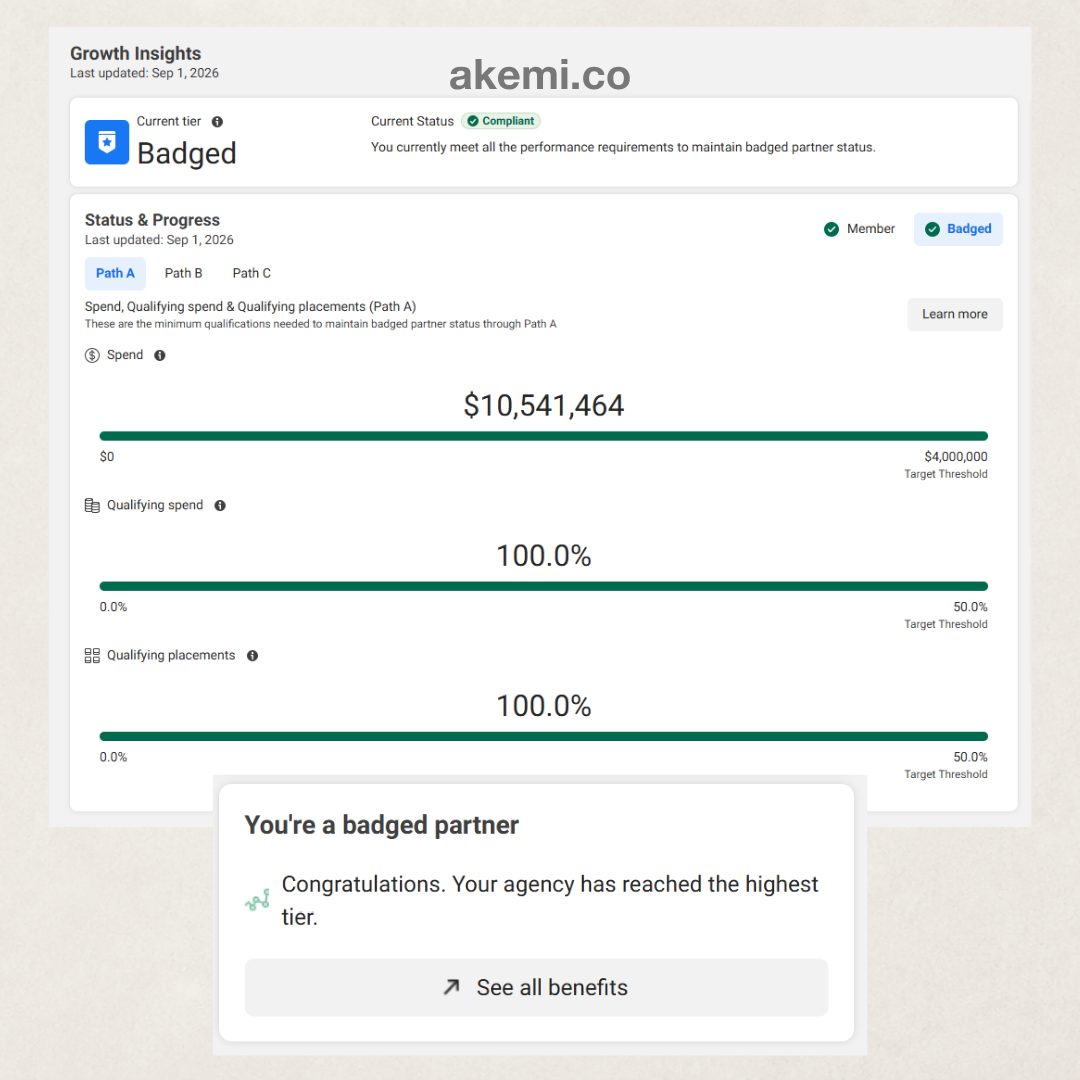Select the Badged tier toggle

coord(958,229)
